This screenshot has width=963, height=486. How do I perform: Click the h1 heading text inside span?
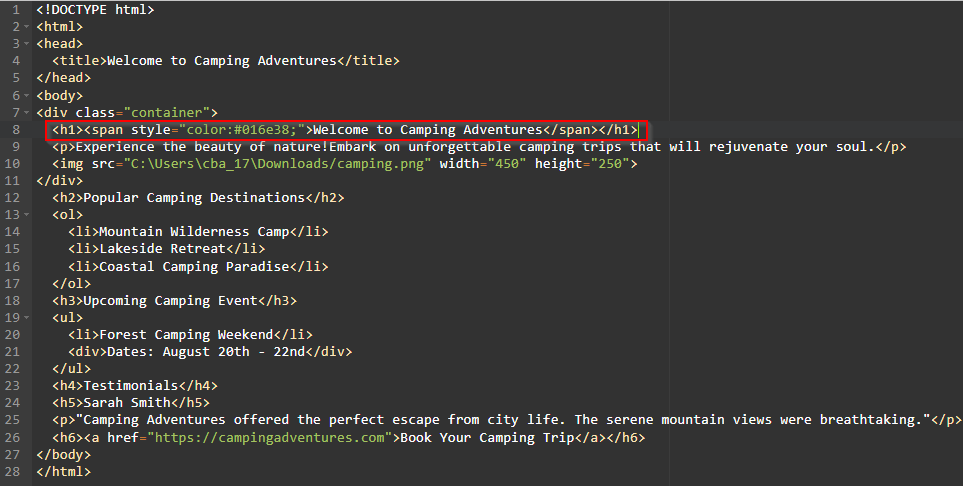click(x=428, y=130)
